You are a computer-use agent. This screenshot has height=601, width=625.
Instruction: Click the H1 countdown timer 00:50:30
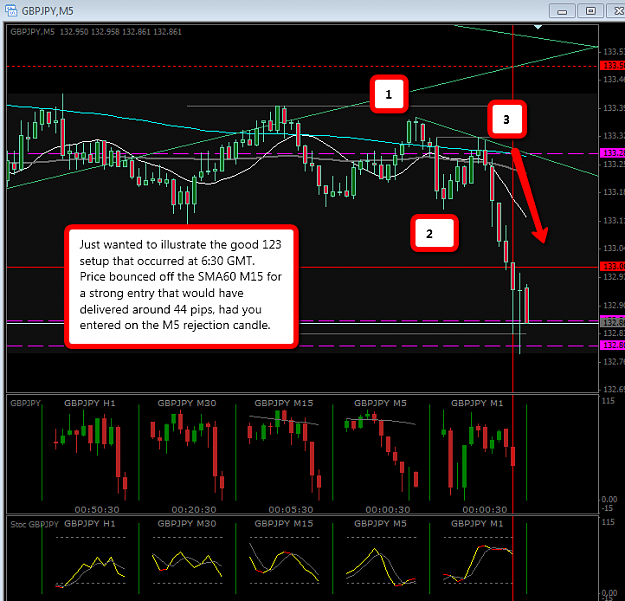tap(97, 509)
